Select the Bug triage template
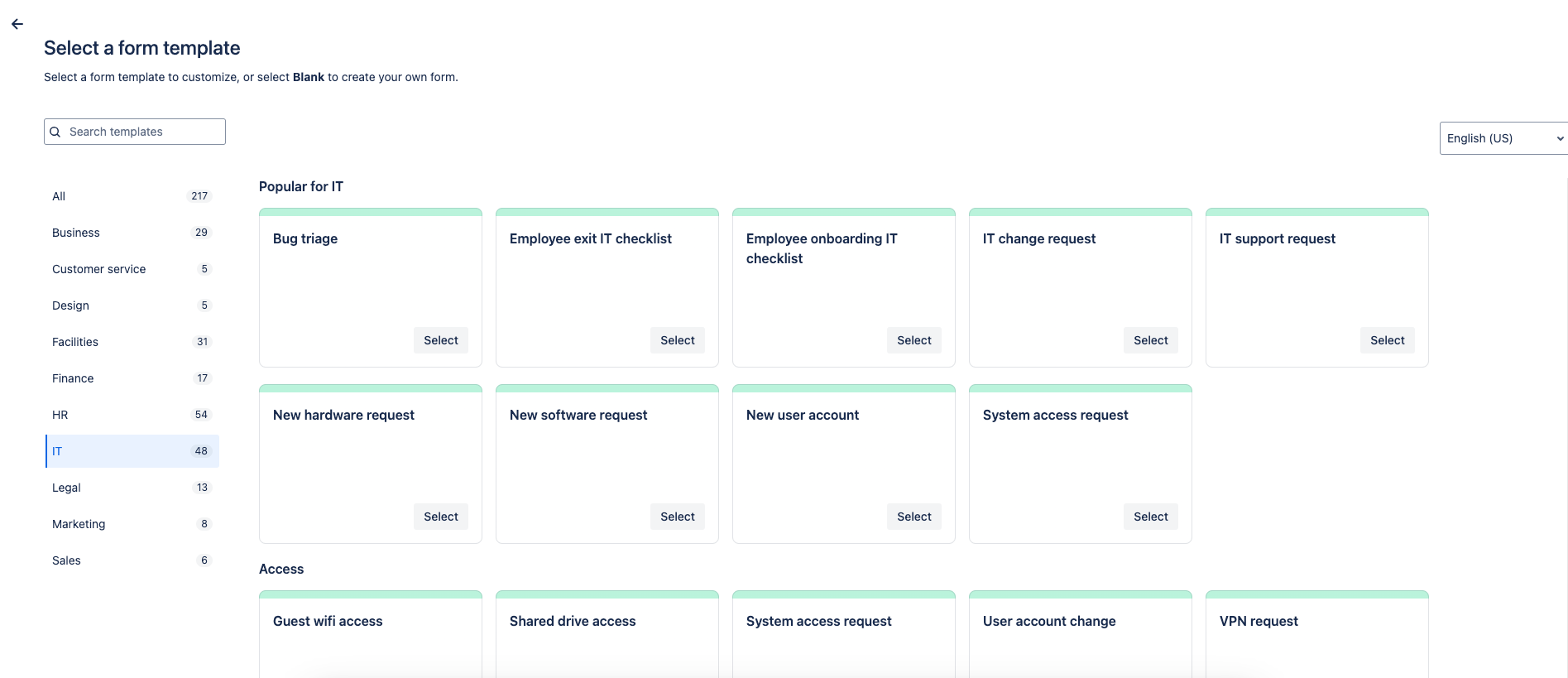The width and height of the screenshot is (1568, 678). pyautogui.click(x=440, y=340)
